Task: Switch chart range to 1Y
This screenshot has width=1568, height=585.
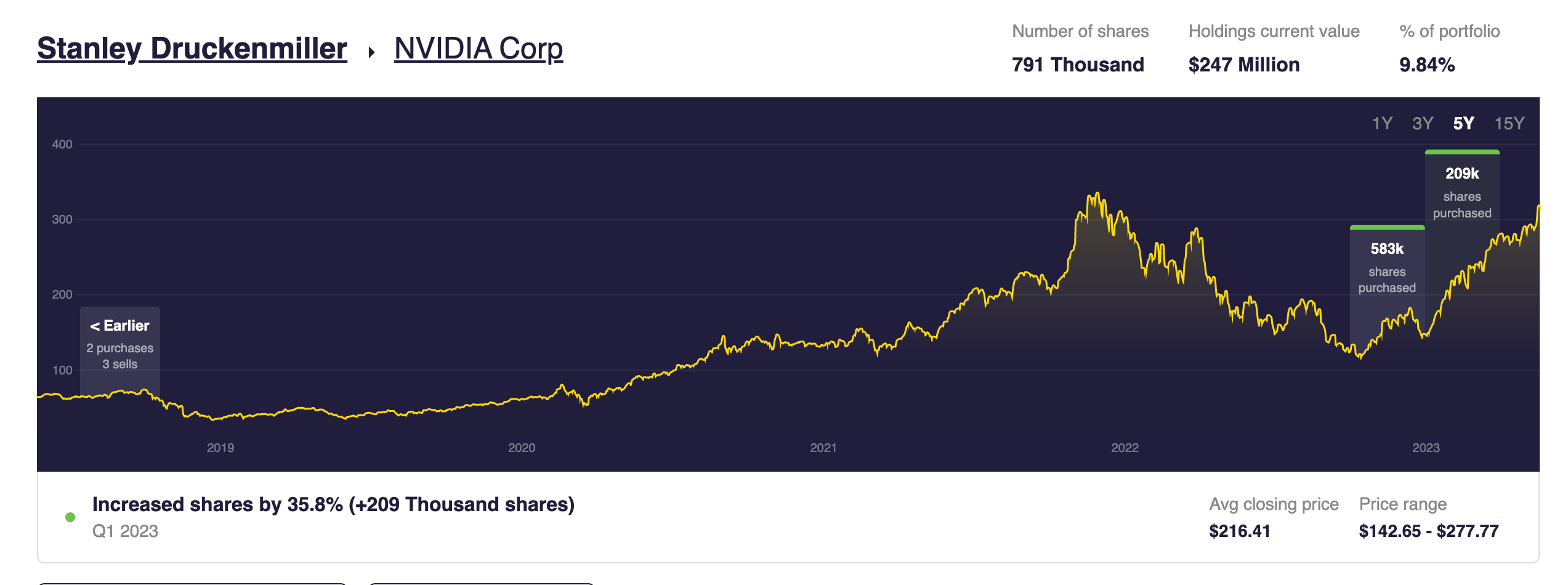Action: point(1382,124)
